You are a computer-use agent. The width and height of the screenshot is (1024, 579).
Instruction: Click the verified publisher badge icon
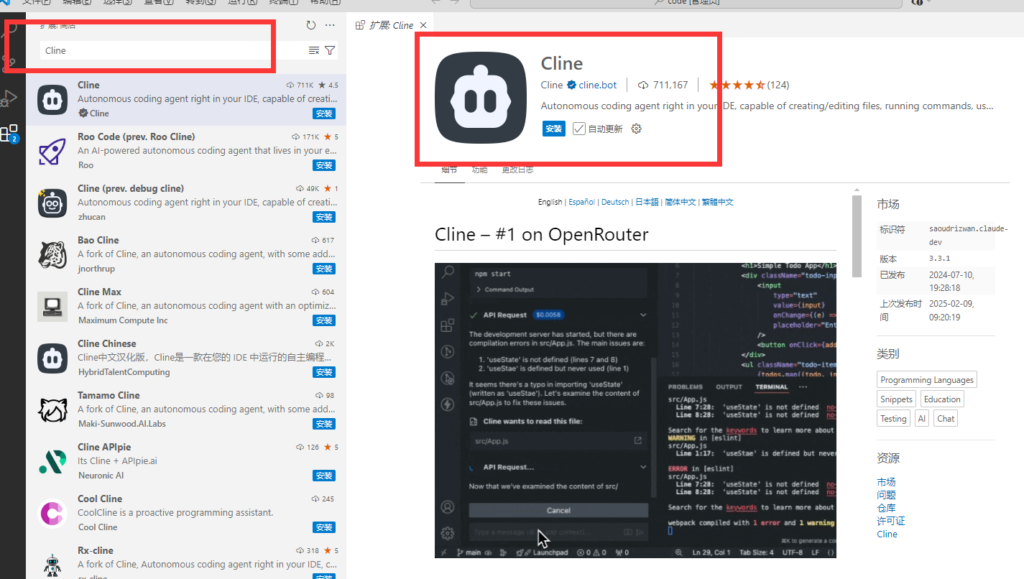click(x=571, y=85)
